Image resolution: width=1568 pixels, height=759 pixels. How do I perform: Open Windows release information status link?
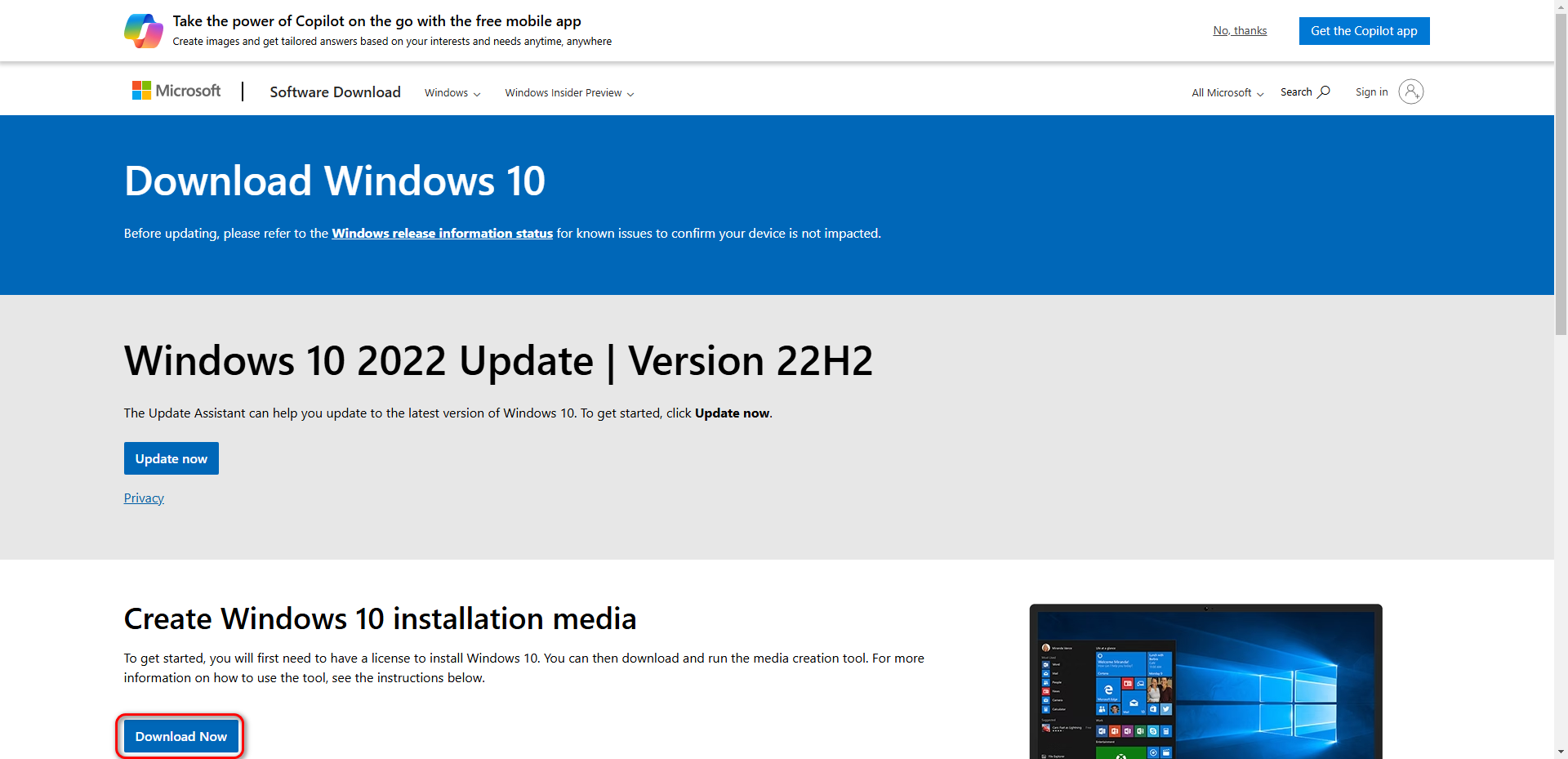pyautogui.click(x=442, y=234)
